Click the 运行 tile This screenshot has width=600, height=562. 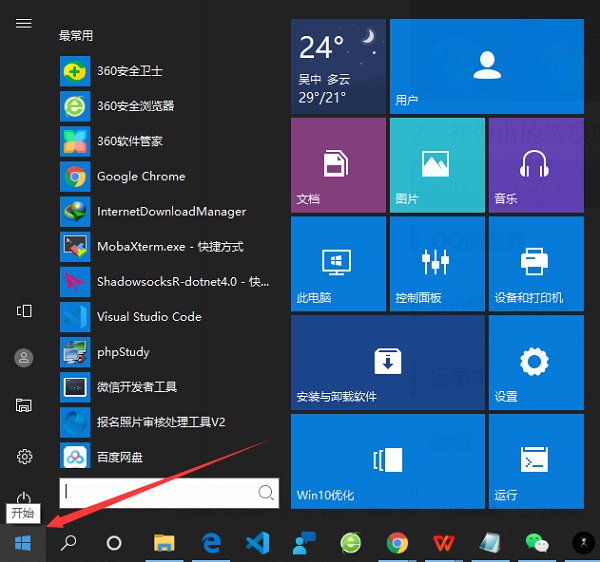[x=534, y=459]
